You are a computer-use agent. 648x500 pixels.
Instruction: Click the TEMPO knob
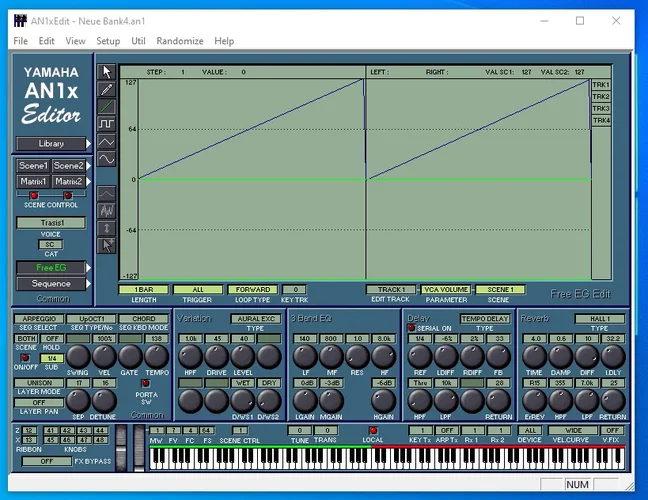[156, 357]
